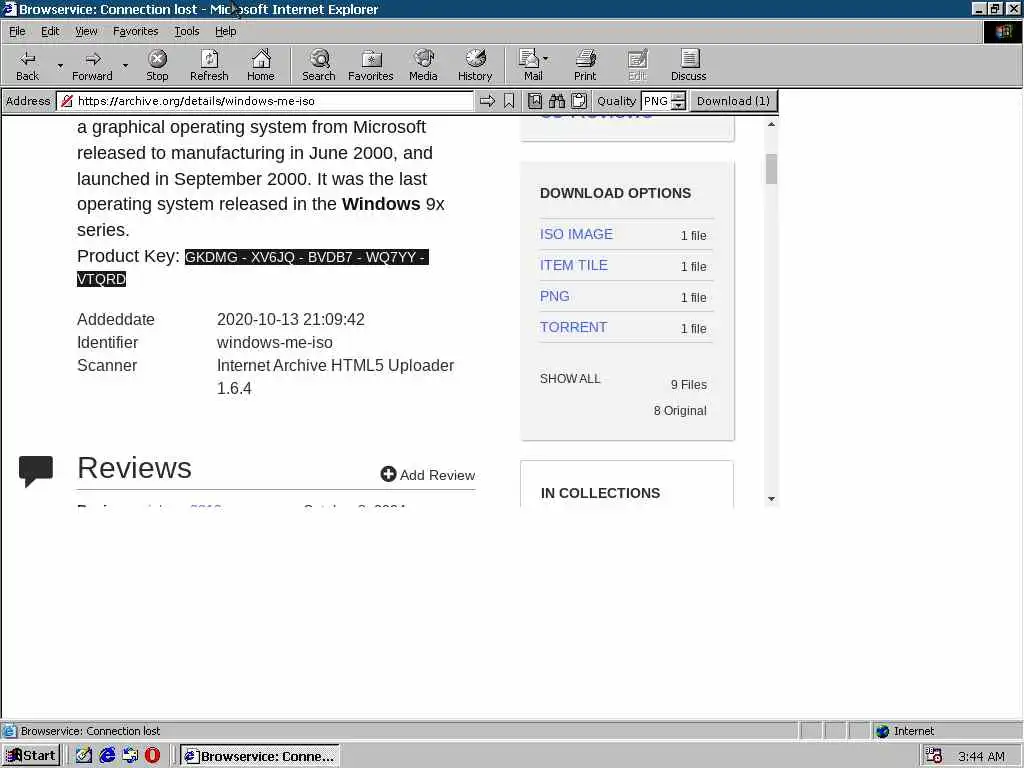Click the 3:44 AM tray clock
This screenshot has width=1024, height=768.
click(981, 756)
